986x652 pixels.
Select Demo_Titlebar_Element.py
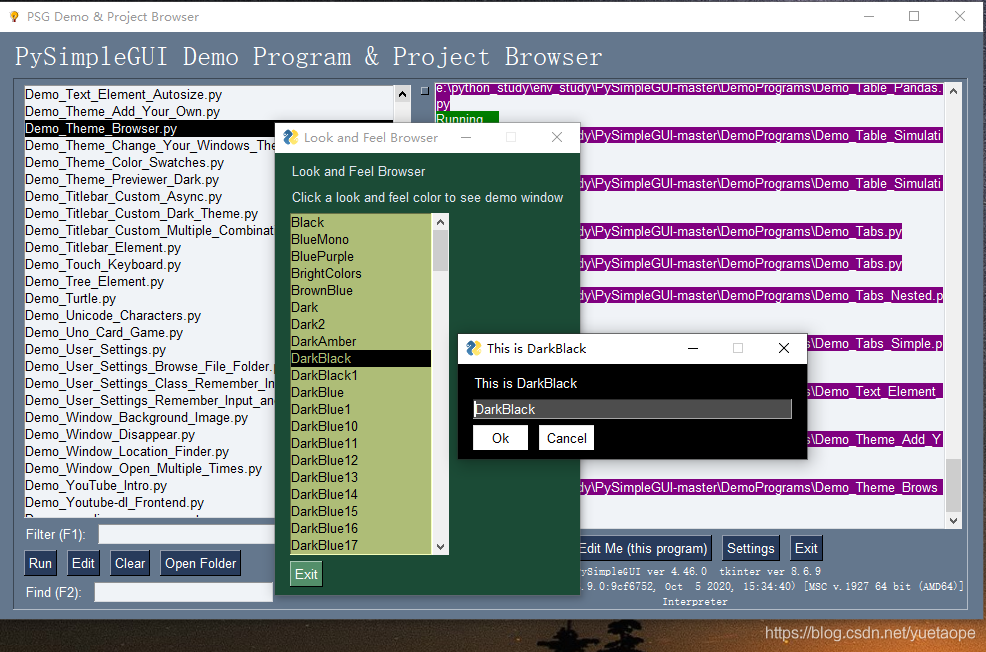pos(150,247)
